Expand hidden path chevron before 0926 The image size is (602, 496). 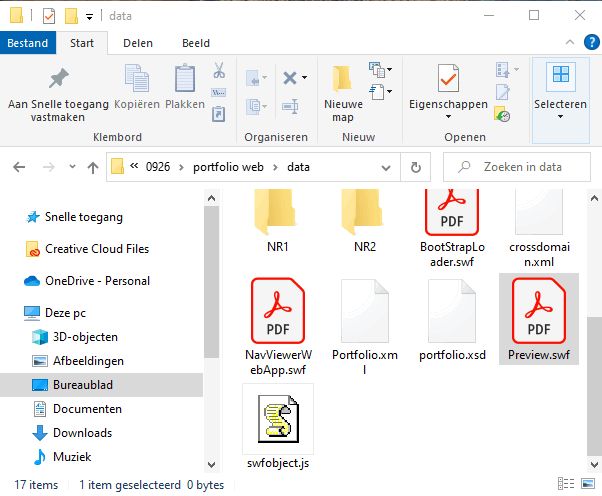(x=134, y=166)
